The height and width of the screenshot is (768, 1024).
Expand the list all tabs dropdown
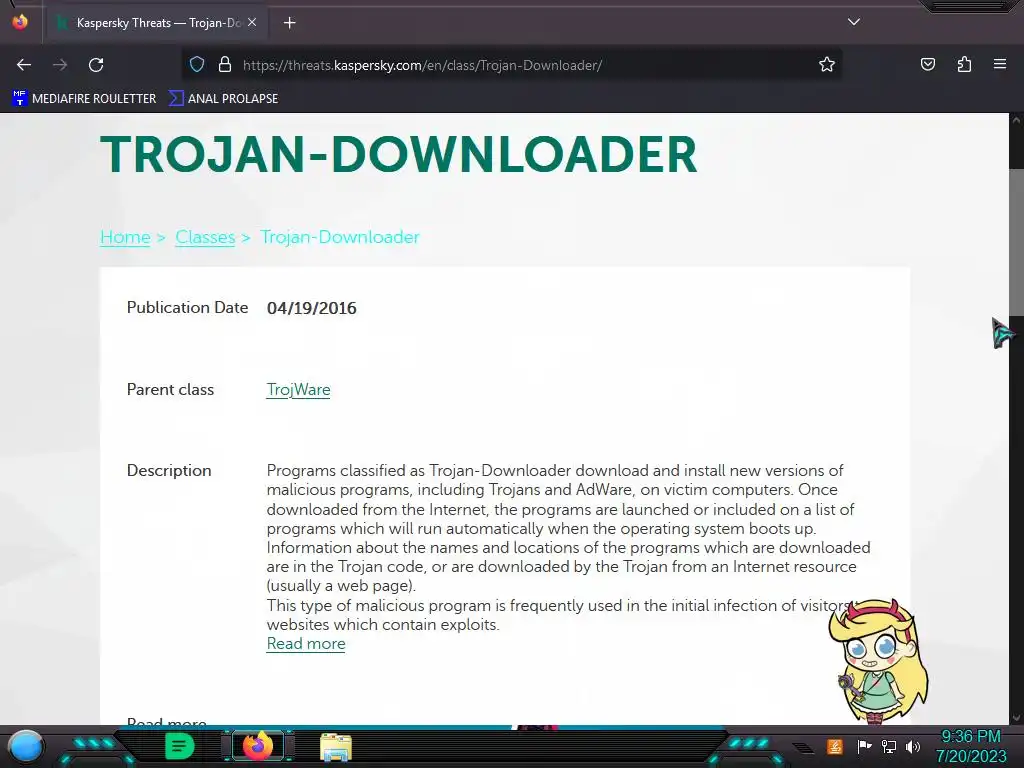coord(854,22)
